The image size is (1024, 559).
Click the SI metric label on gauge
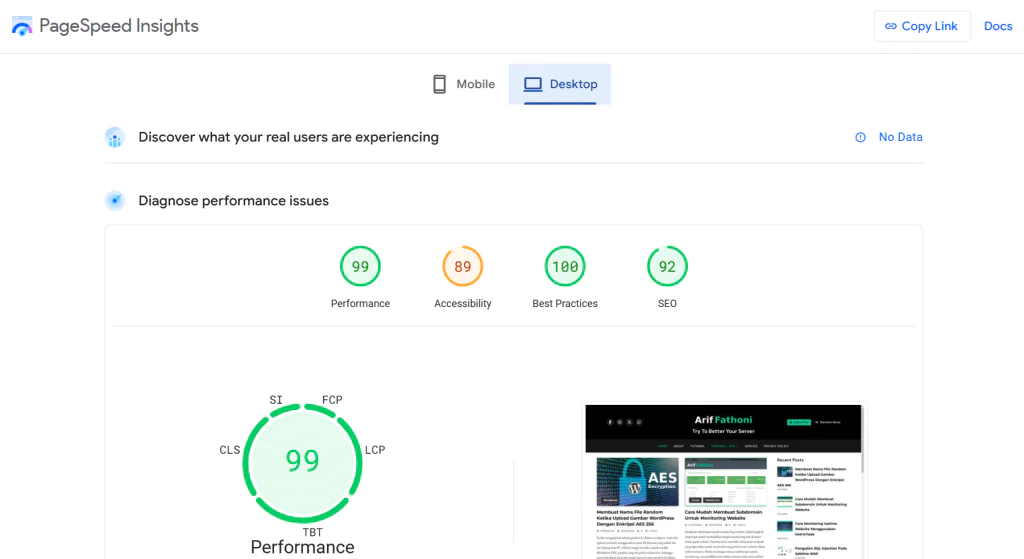pos(276,400)
